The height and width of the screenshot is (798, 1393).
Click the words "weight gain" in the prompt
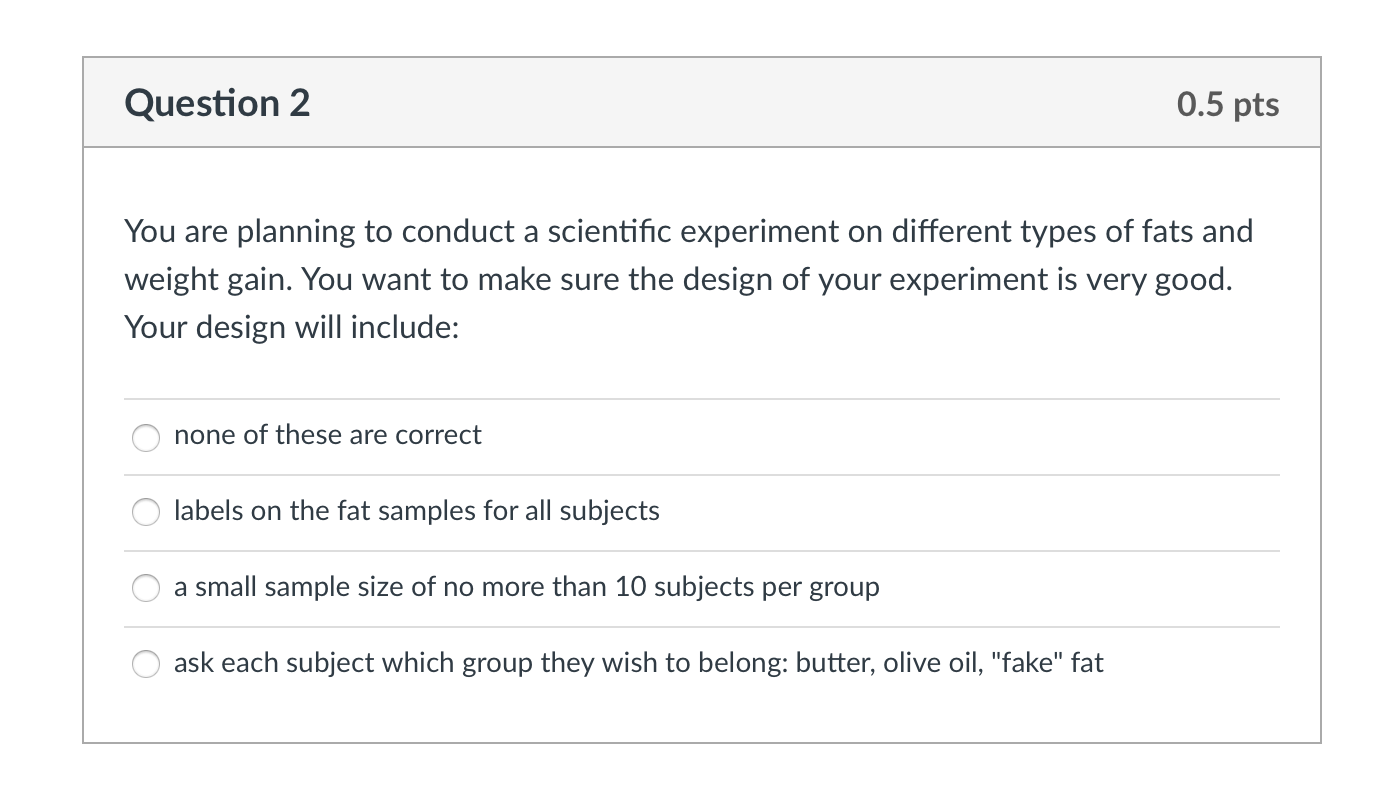(x=205, y=279)
